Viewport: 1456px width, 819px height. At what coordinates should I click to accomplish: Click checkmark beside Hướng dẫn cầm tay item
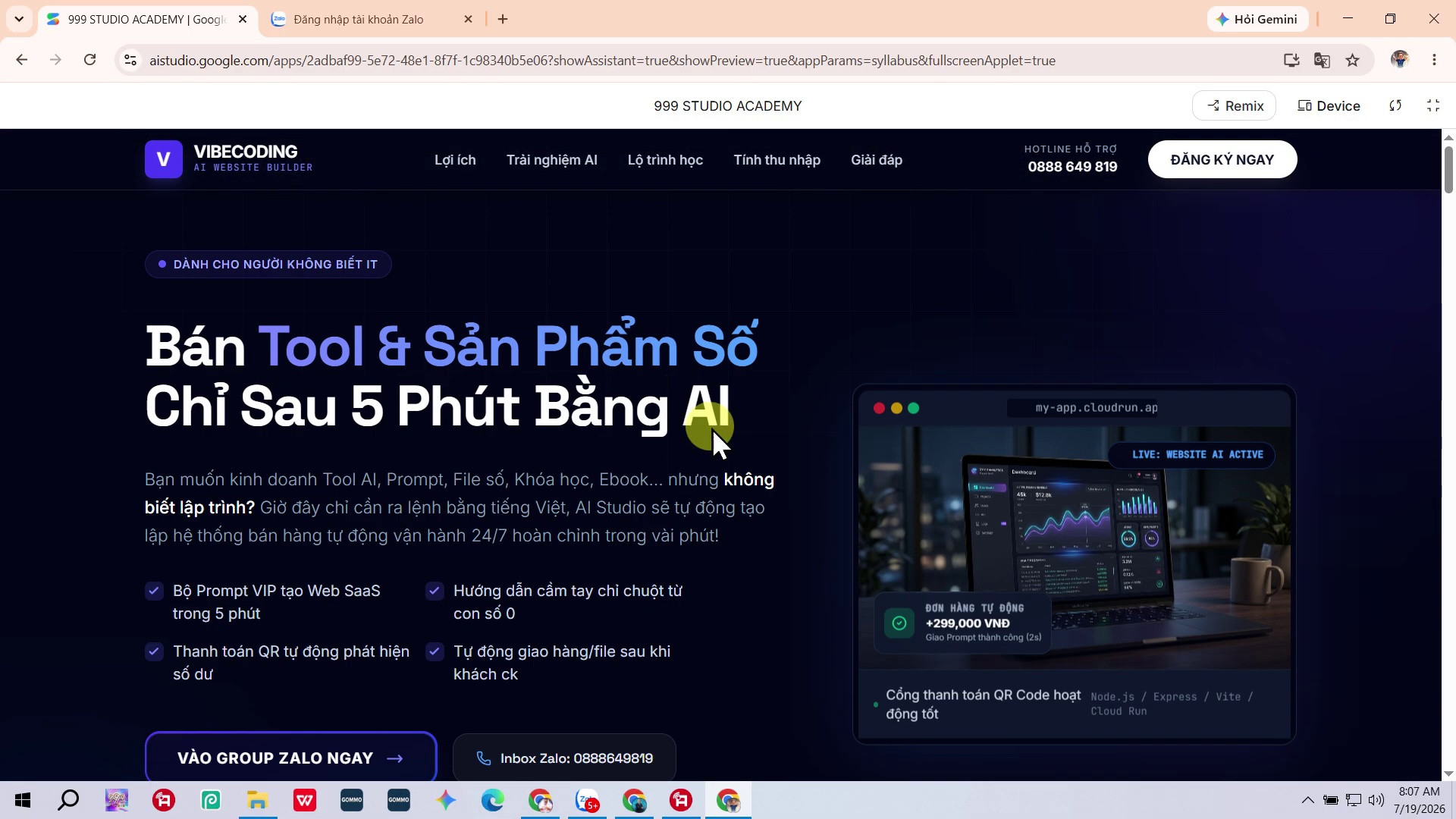(x=435, y=591)
